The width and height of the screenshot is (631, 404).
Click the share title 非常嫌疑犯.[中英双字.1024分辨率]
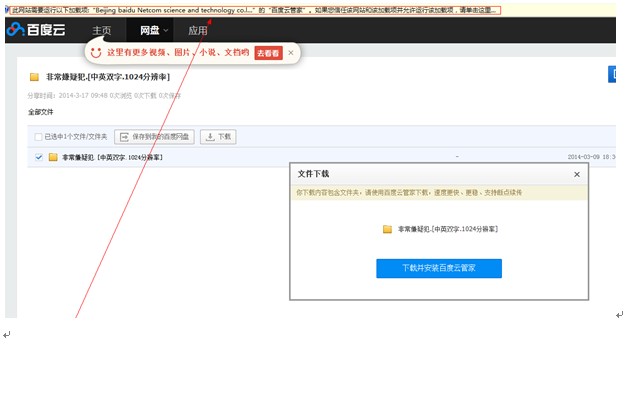tap(108, 77)
